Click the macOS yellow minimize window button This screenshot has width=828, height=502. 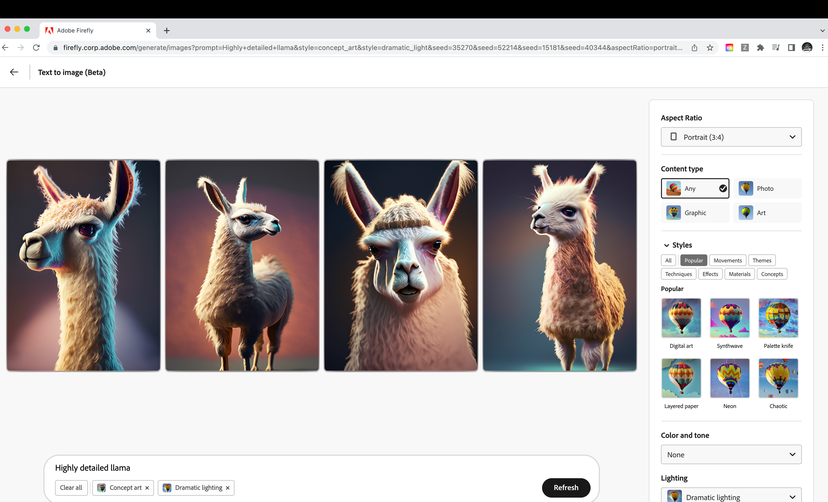(17, 29)
